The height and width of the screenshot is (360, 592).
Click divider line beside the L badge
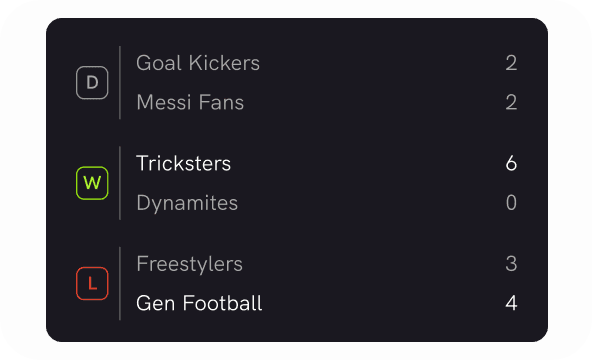120,283
